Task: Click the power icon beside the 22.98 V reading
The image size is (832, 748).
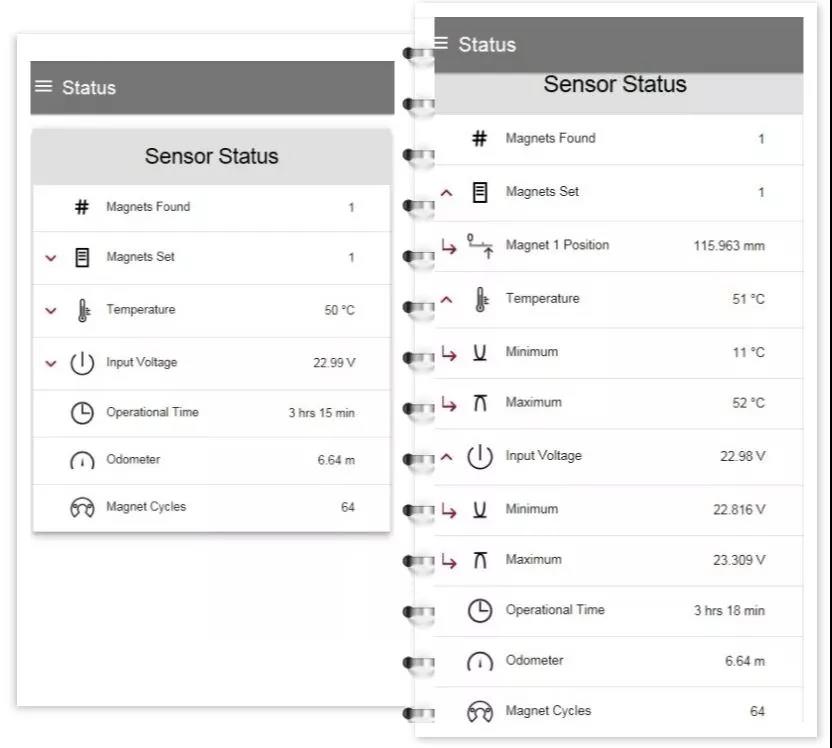Action: 480,457
